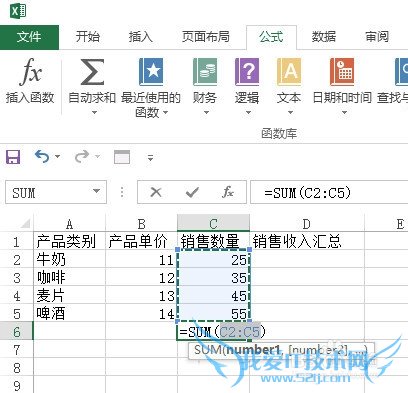Image resolution: width=408 pixels, height=393 pixels.
Task: Click cell A5 containing 啤酒
Action: pos(69,313)
